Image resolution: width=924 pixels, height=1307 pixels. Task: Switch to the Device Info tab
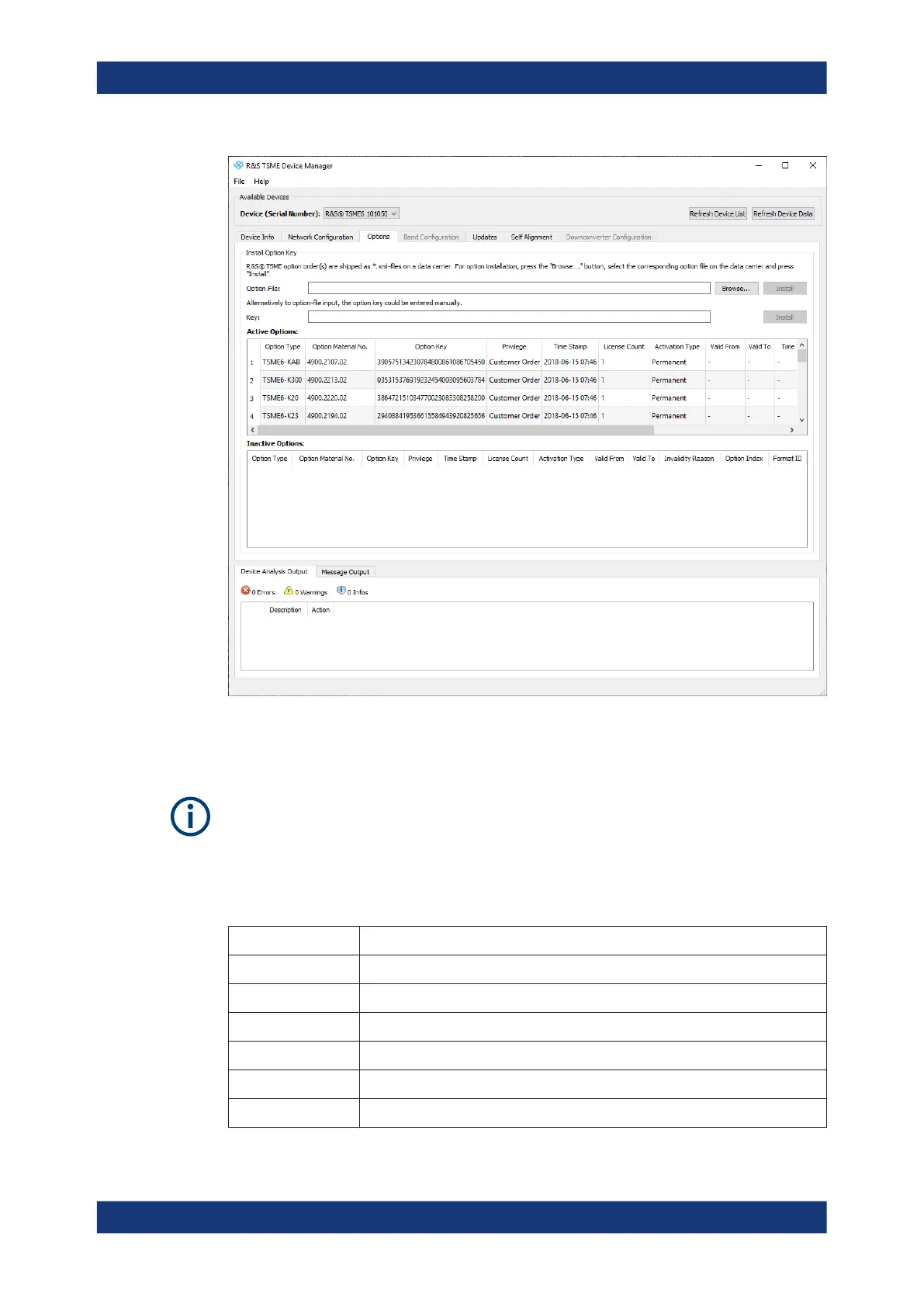[x=258, y=237]
